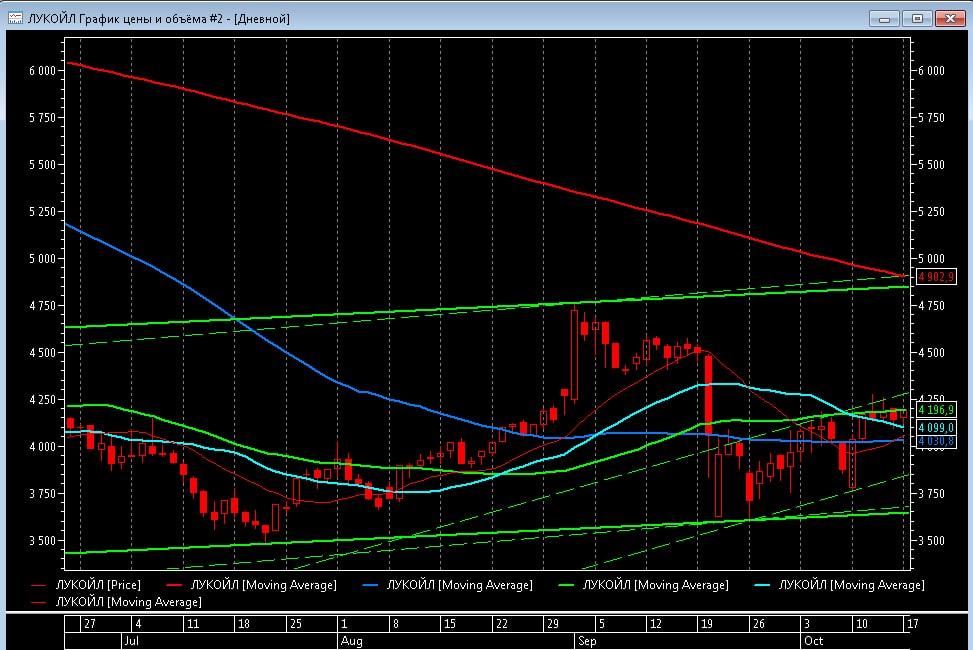Click the Jul month label on time axis

coord(130,640)
